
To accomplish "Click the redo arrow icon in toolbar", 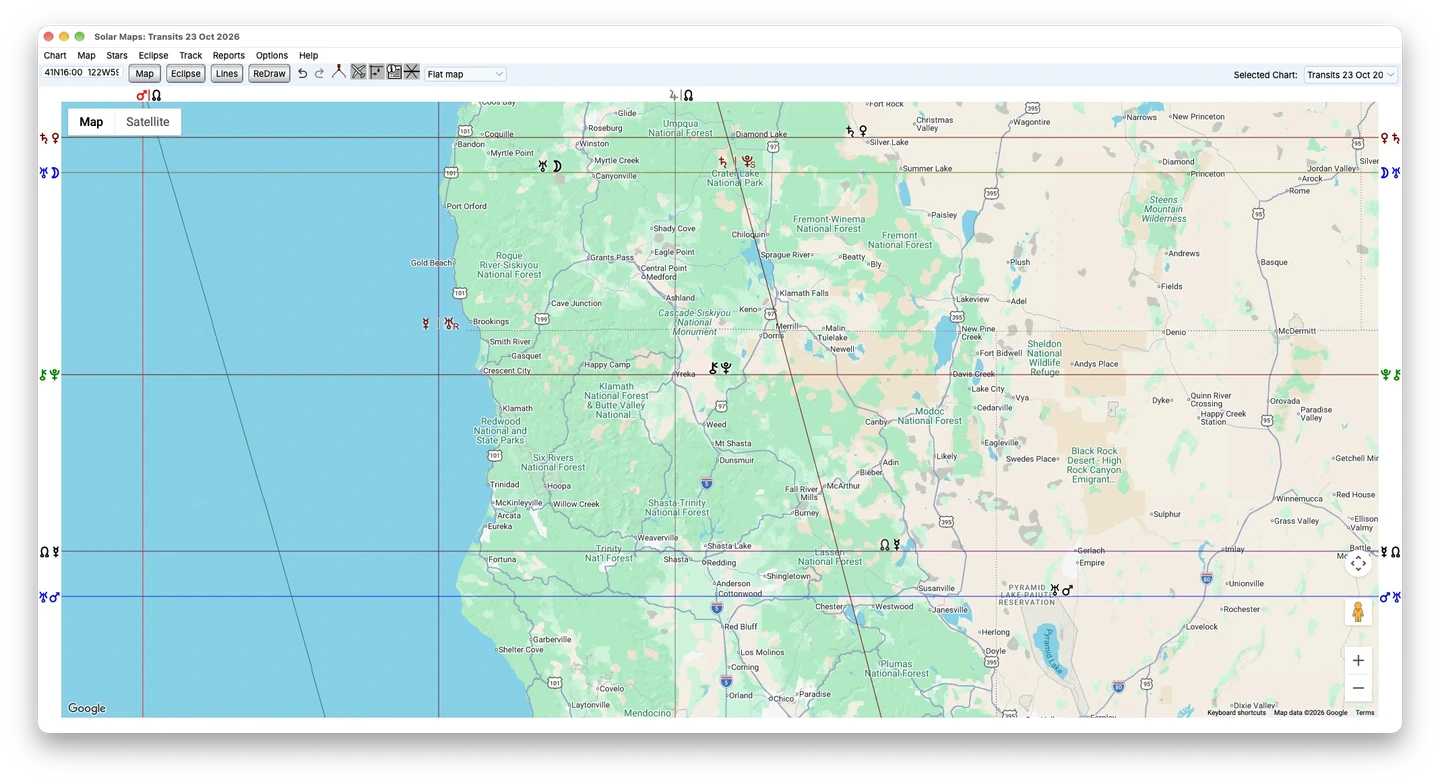I will click(x=320, y=73).
